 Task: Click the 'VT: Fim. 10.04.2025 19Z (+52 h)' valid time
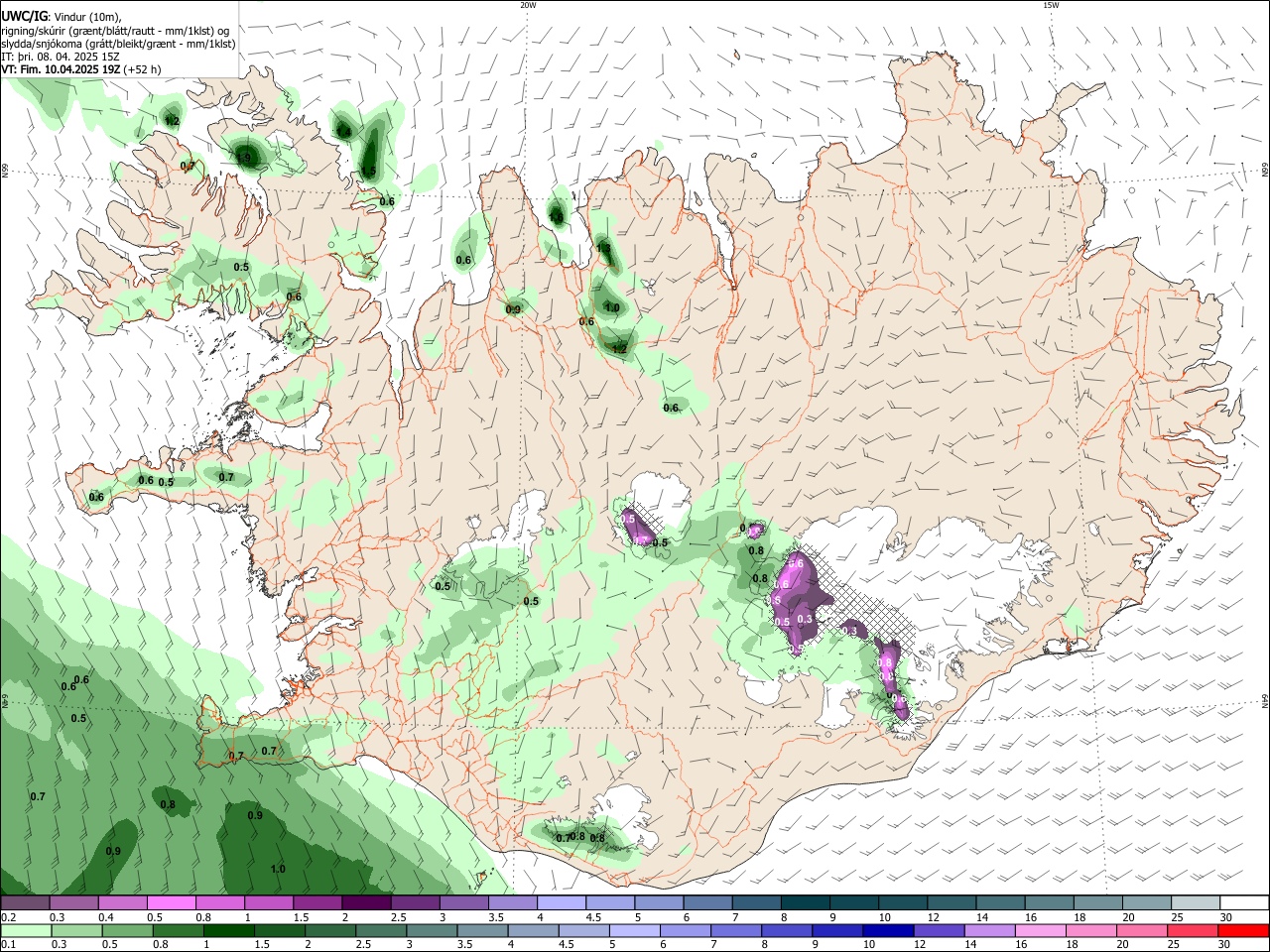pyautogui.click(x=81, y=69)
